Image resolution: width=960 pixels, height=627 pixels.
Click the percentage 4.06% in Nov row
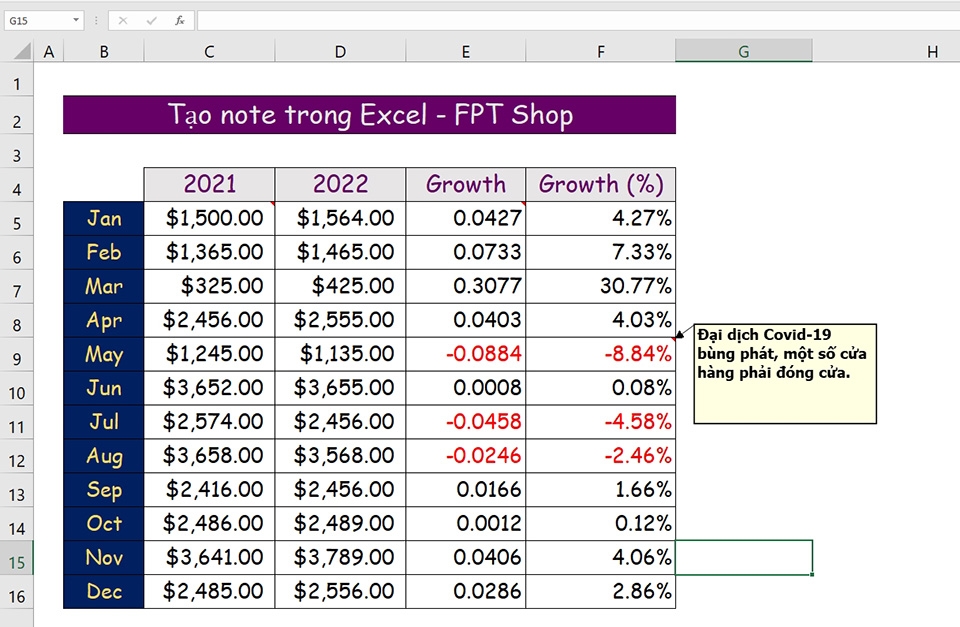[601, 557]
